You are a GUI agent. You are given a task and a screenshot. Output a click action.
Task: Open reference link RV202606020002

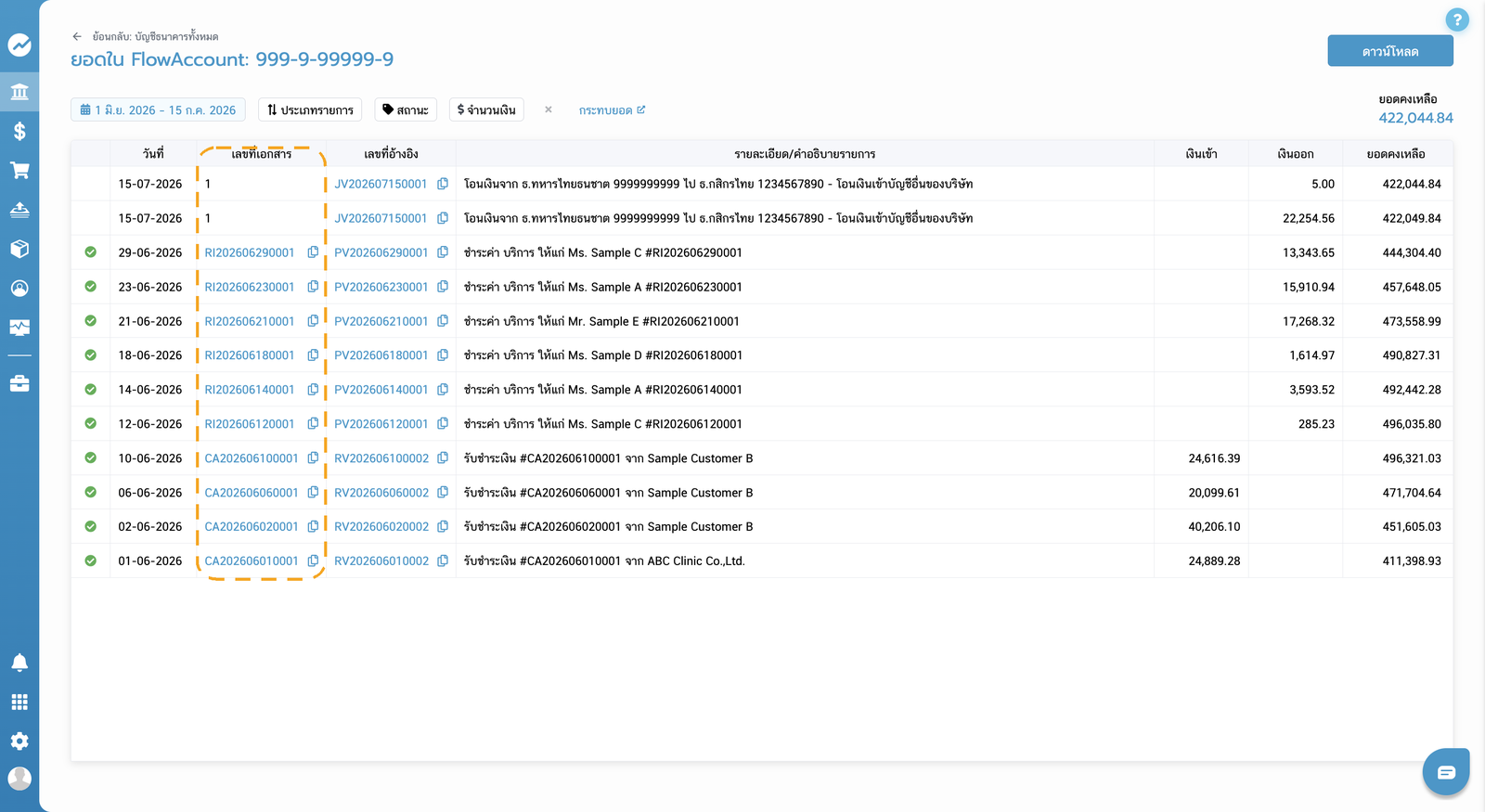(x=381, y=526)
